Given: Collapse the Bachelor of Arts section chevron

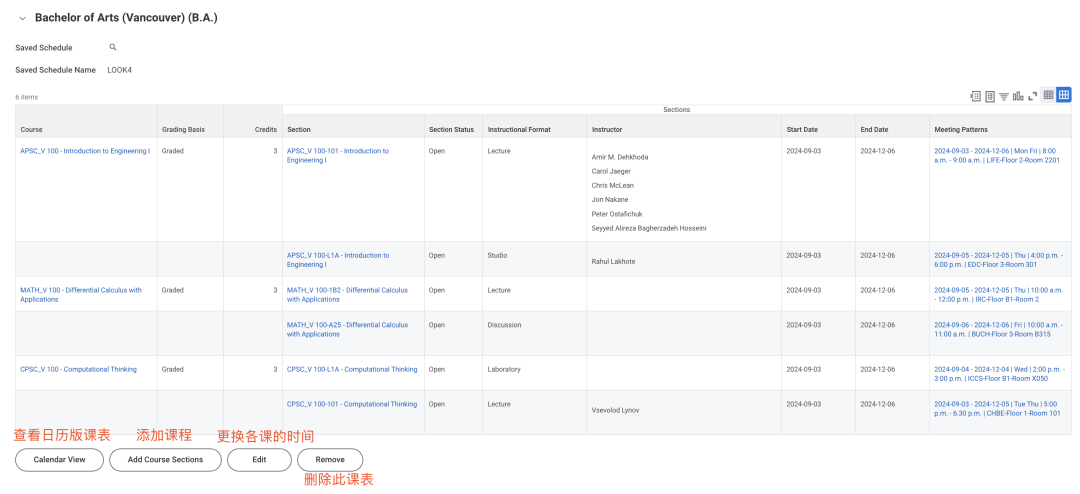Looking at the screenshot, I should pyautogui.click(x=22, y=19).
